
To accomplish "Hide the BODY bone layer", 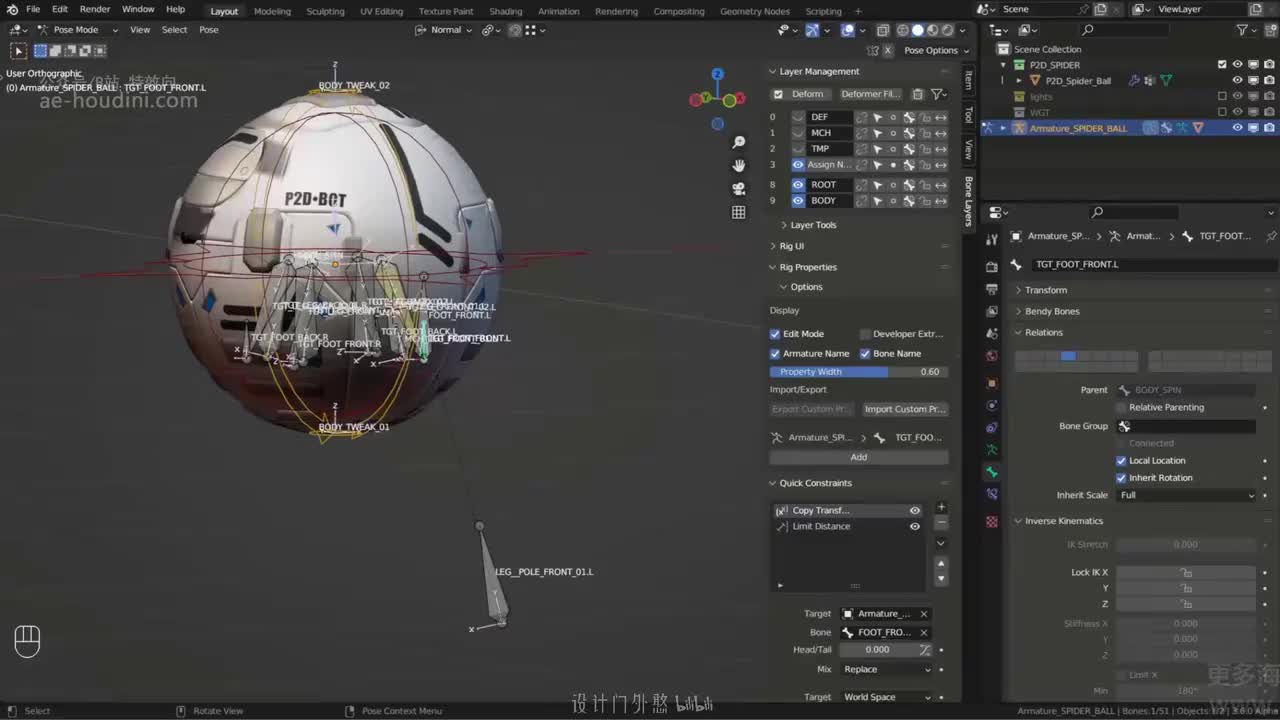I will (x=798, y=201).
